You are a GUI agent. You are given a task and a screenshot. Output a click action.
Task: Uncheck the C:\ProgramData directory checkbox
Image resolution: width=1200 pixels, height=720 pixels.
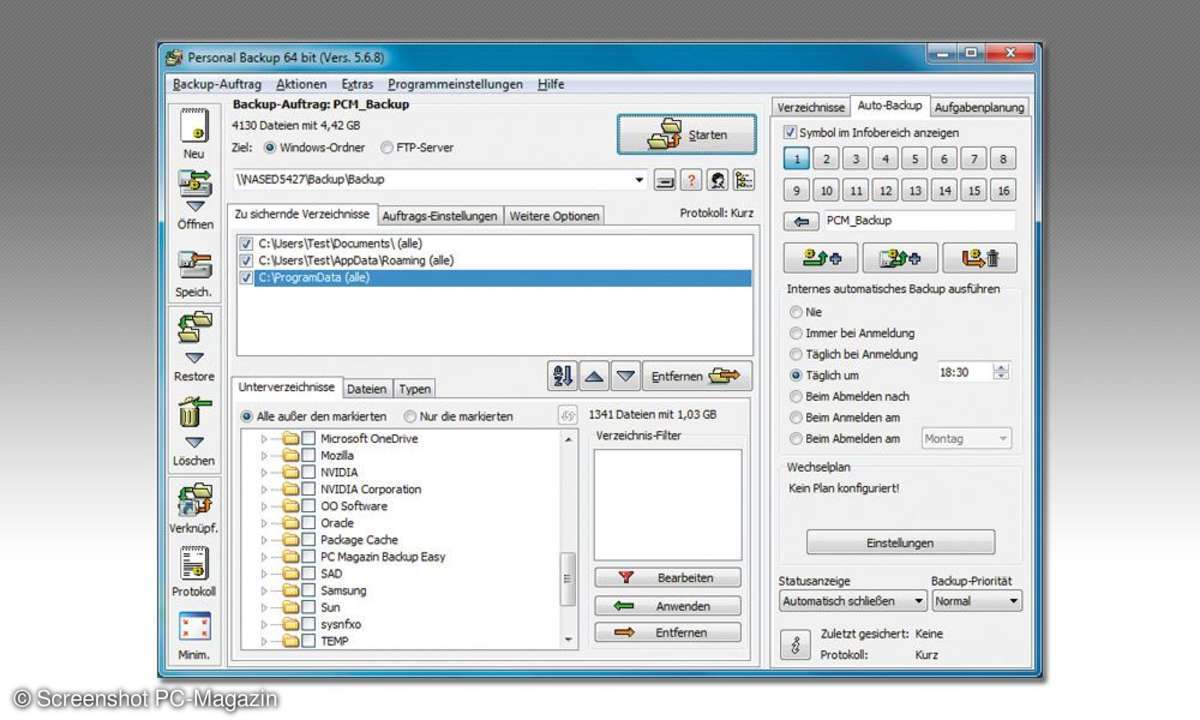coord(247,278)
